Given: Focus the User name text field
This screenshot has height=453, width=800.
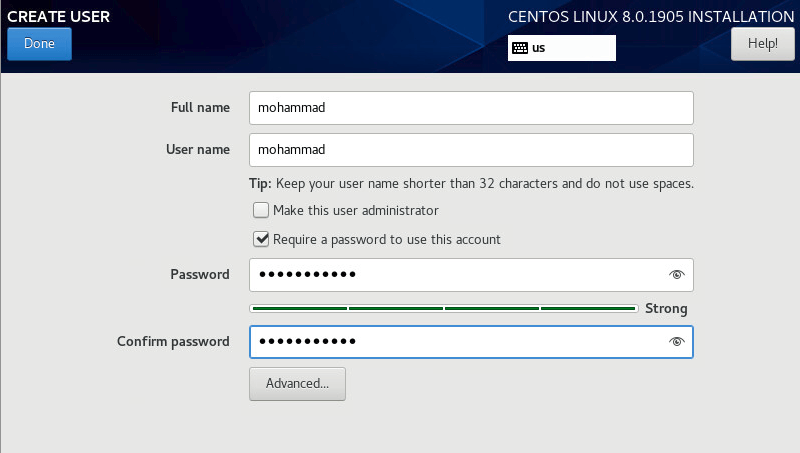Looking at the screenshot, I should click(x=470, y=150).
